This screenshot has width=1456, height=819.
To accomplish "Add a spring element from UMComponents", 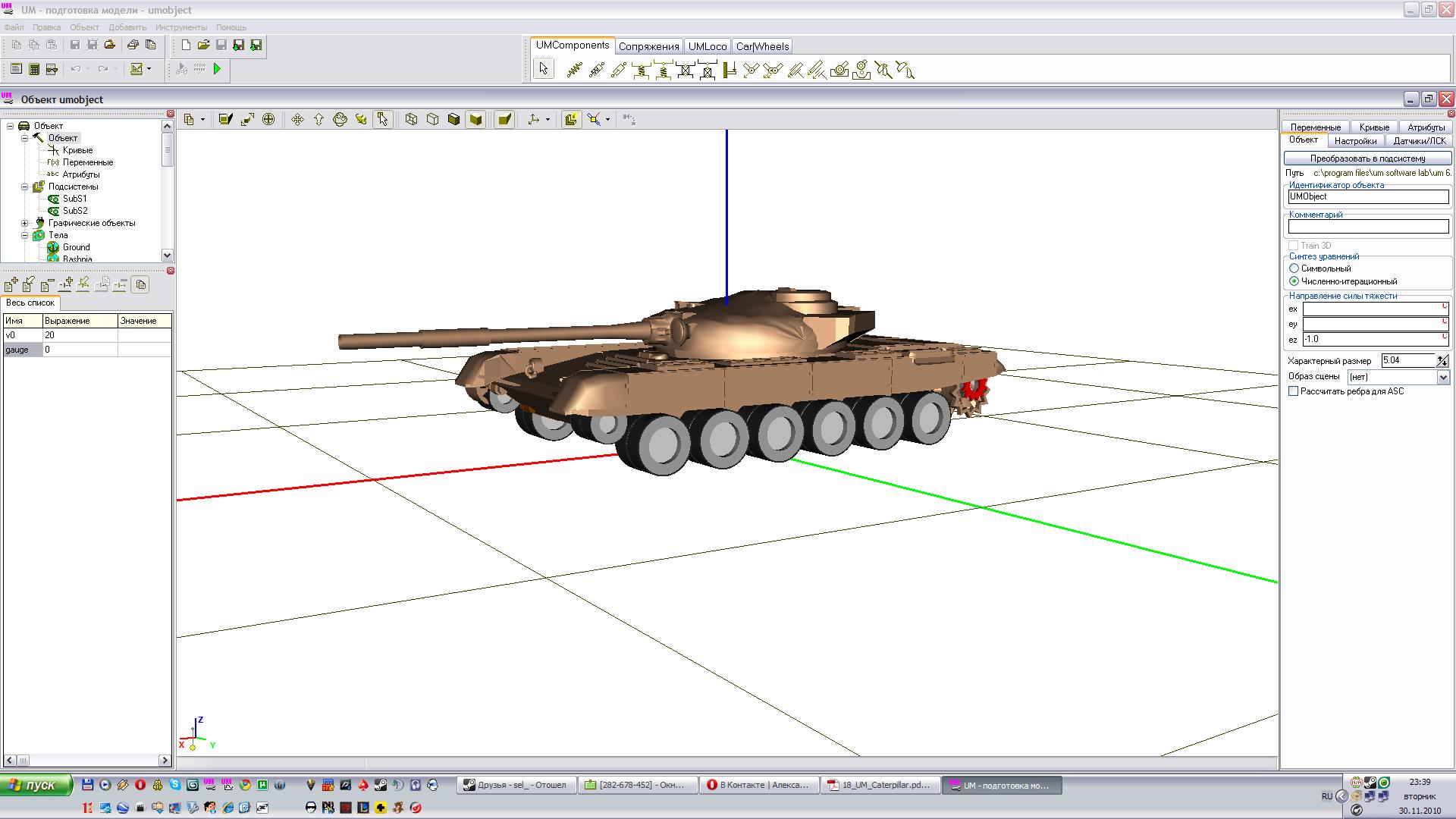I will click(574, 71).
